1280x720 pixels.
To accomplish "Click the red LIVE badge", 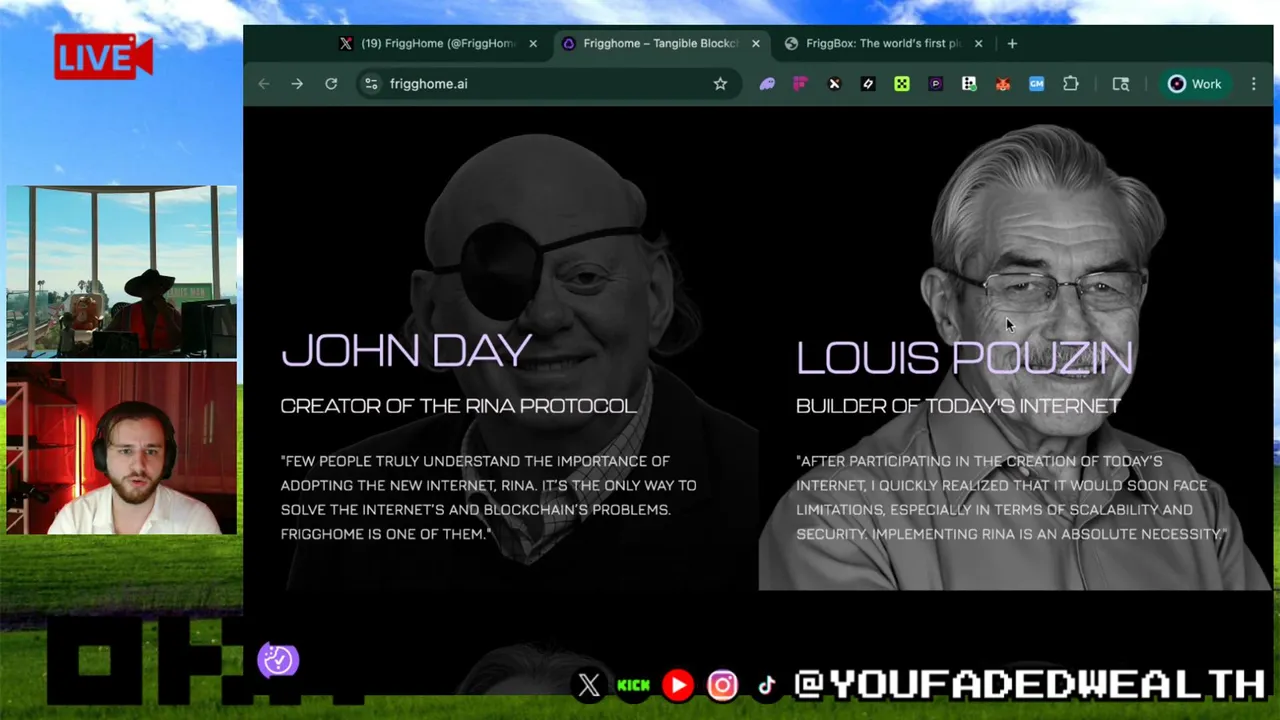I will pyautogui.click(x=103, y=57).
